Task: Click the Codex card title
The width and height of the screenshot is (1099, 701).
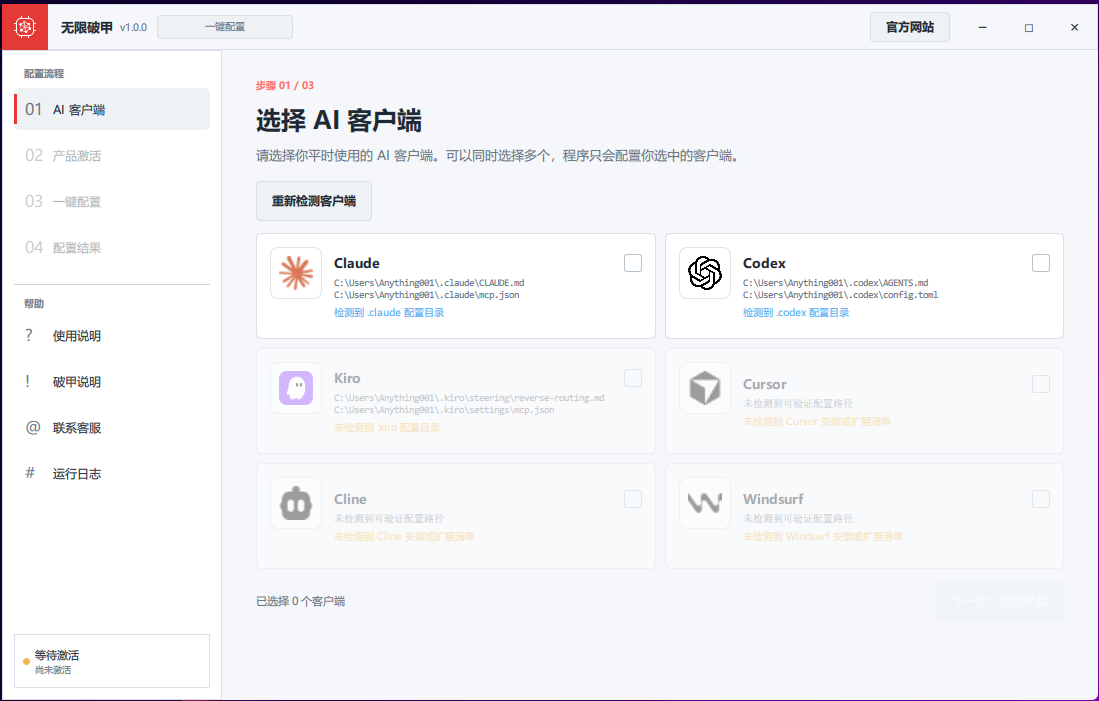Action: click(x=764, y=263)
